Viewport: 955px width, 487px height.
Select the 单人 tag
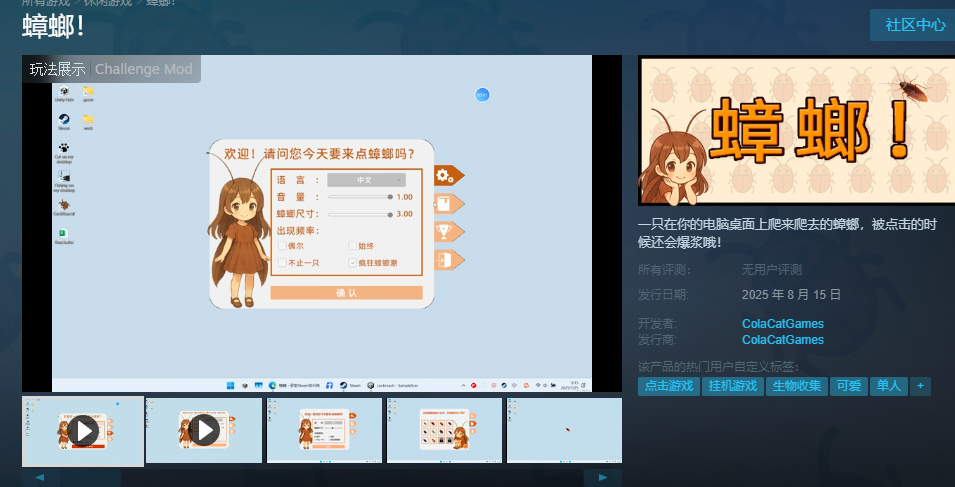(889, 386)
